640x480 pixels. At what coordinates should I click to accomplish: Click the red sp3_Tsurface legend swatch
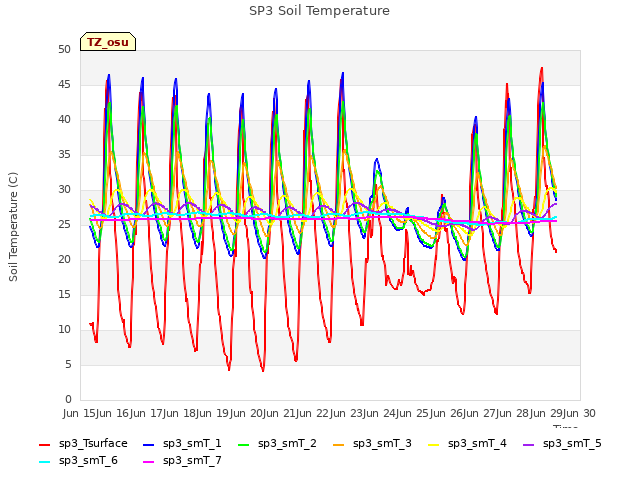44,444
